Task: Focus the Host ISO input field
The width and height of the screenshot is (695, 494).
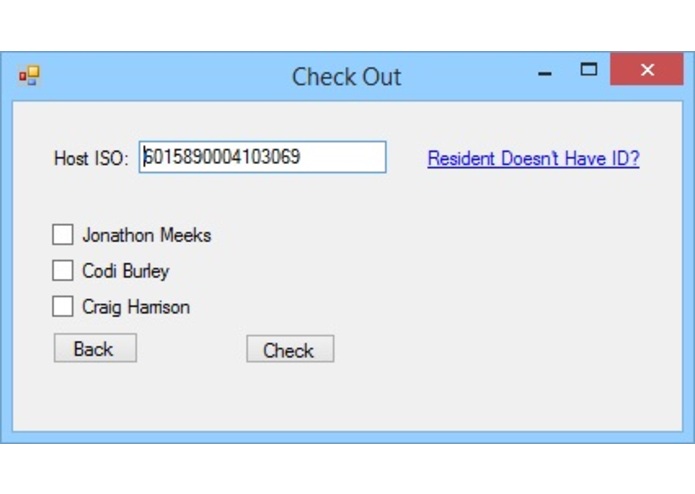Action: pyautogui.click(x=262, y=157)
